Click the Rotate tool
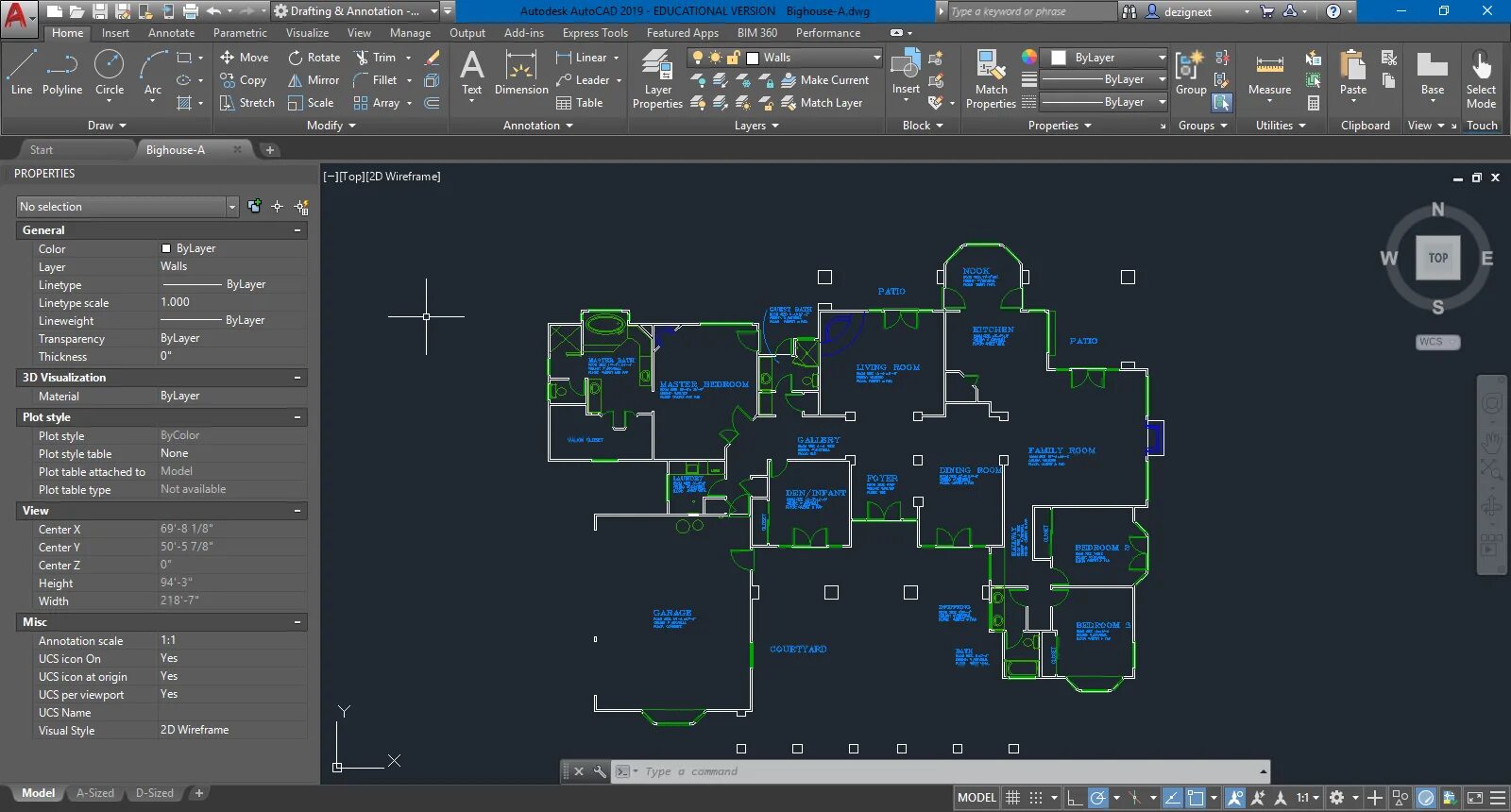Viewport: 1511px width, 812px height. click(314, 58)
